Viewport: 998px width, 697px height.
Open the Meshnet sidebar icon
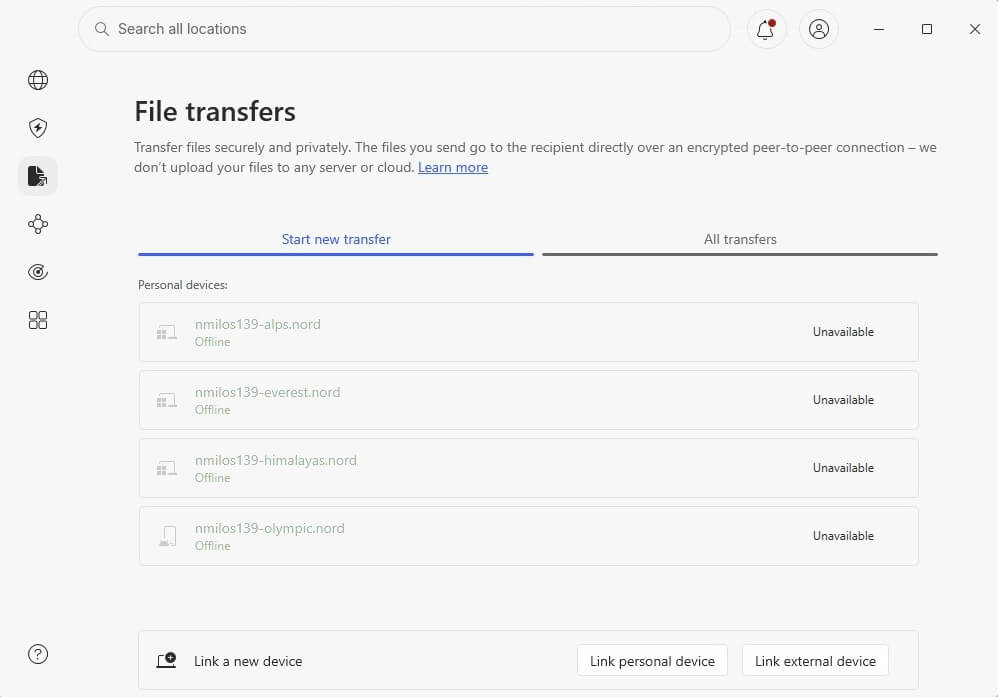click(38, 224)
